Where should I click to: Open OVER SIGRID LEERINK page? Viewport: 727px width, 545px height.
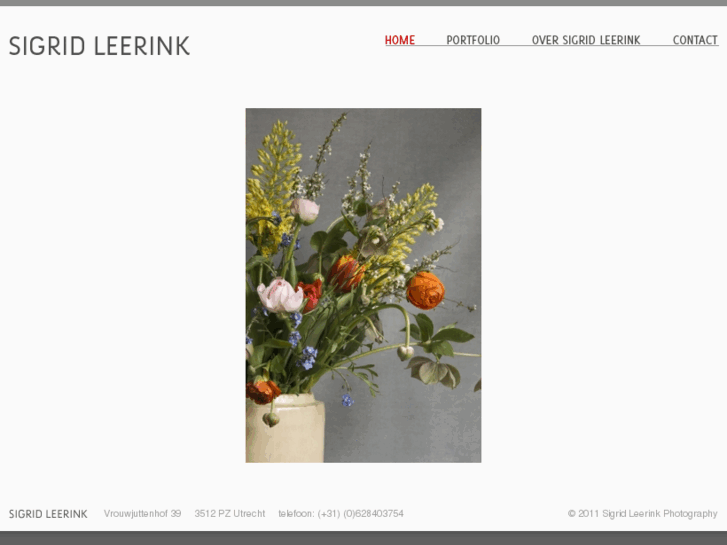tap(586, 40)
